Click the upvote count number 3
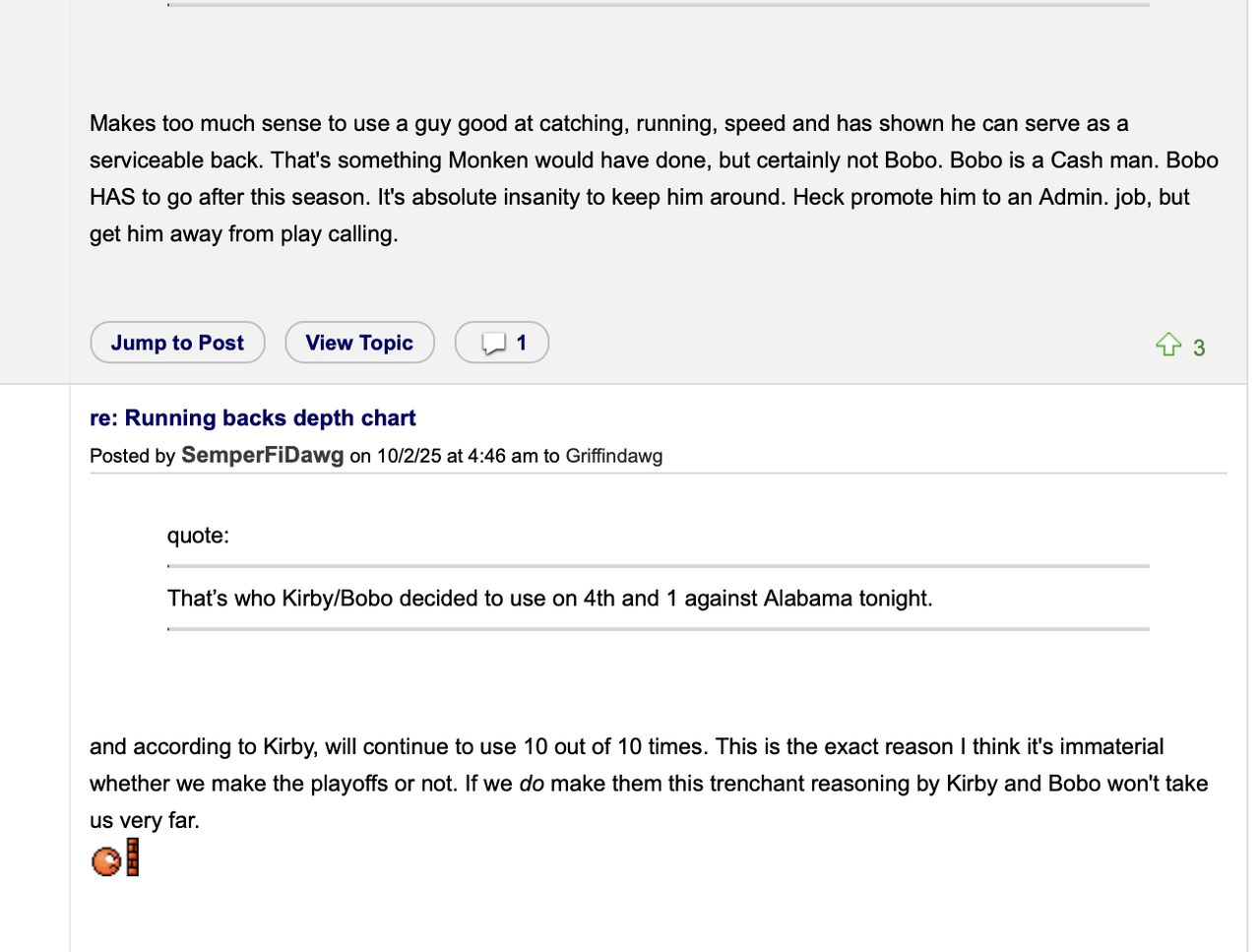Viewport: 1260px width, 952px height. 1199,348
